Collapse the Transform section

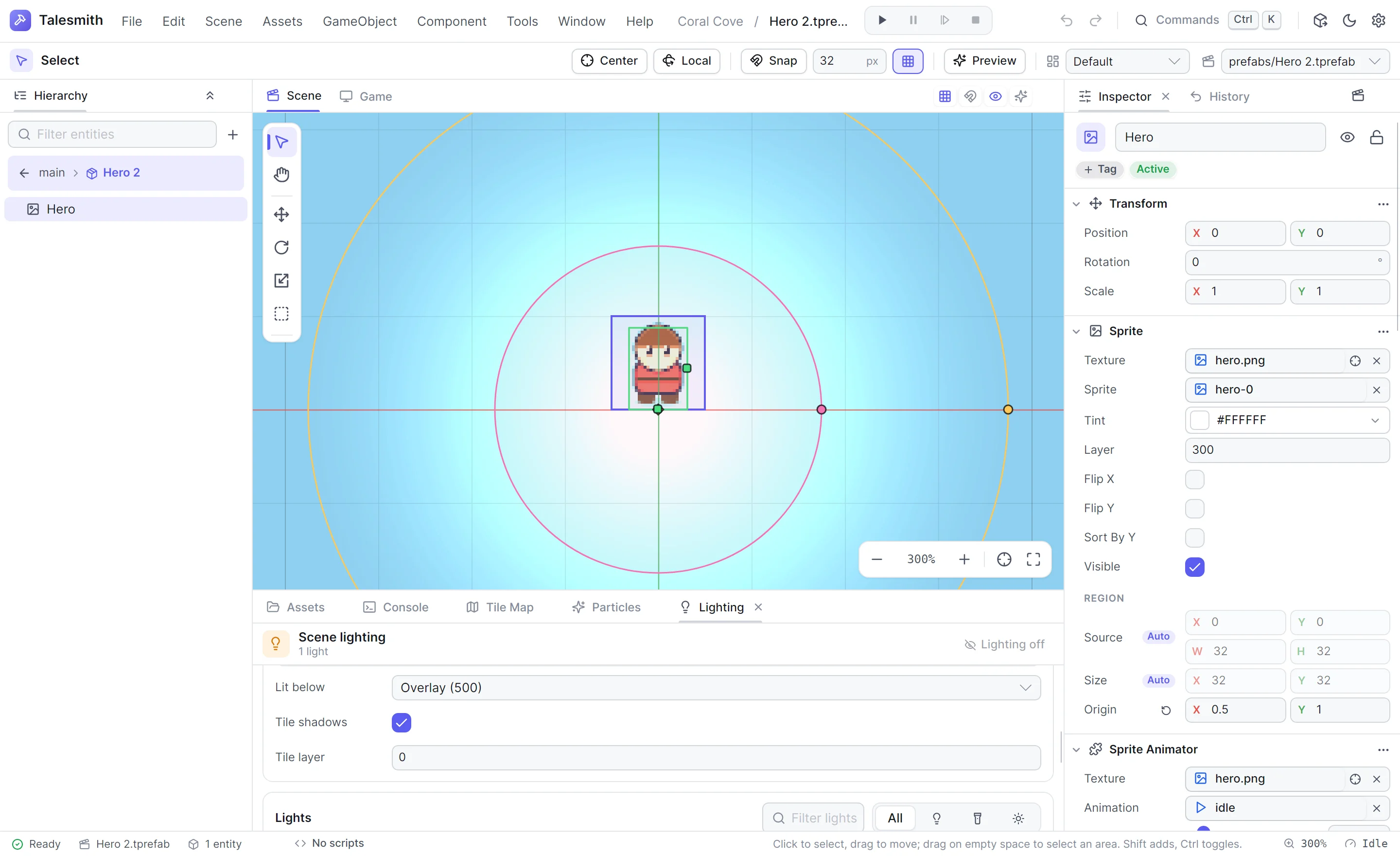(1076, 203)
